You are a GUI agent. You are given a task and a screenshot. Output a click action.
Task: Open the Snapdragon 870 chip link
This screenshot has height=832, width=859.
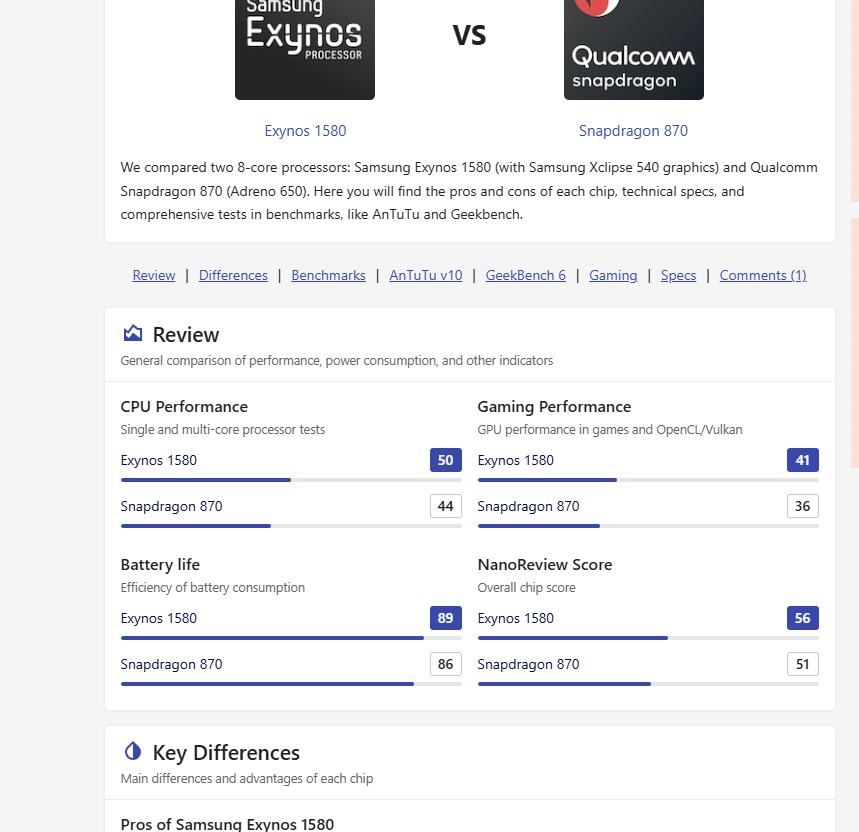(633, 131)
